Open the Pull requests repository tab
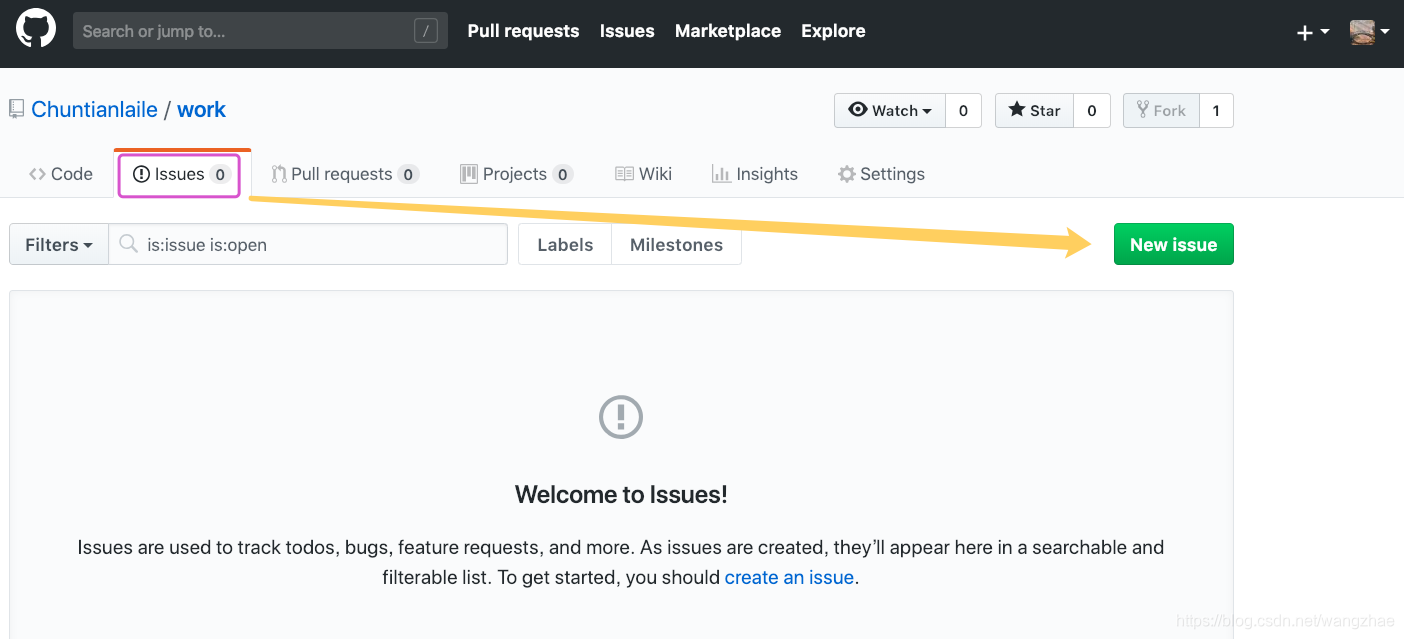The image size is (1404, 639). coord(345,174)
